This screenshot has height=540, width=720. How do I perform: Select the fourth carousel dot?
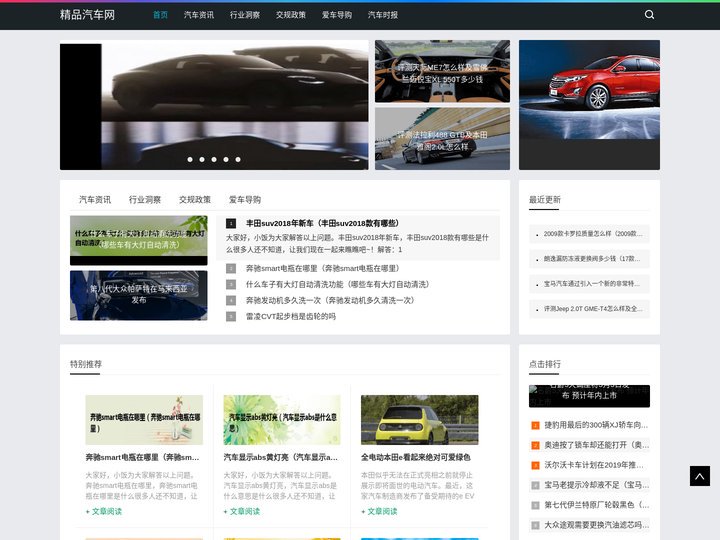(x=226, y=159)
